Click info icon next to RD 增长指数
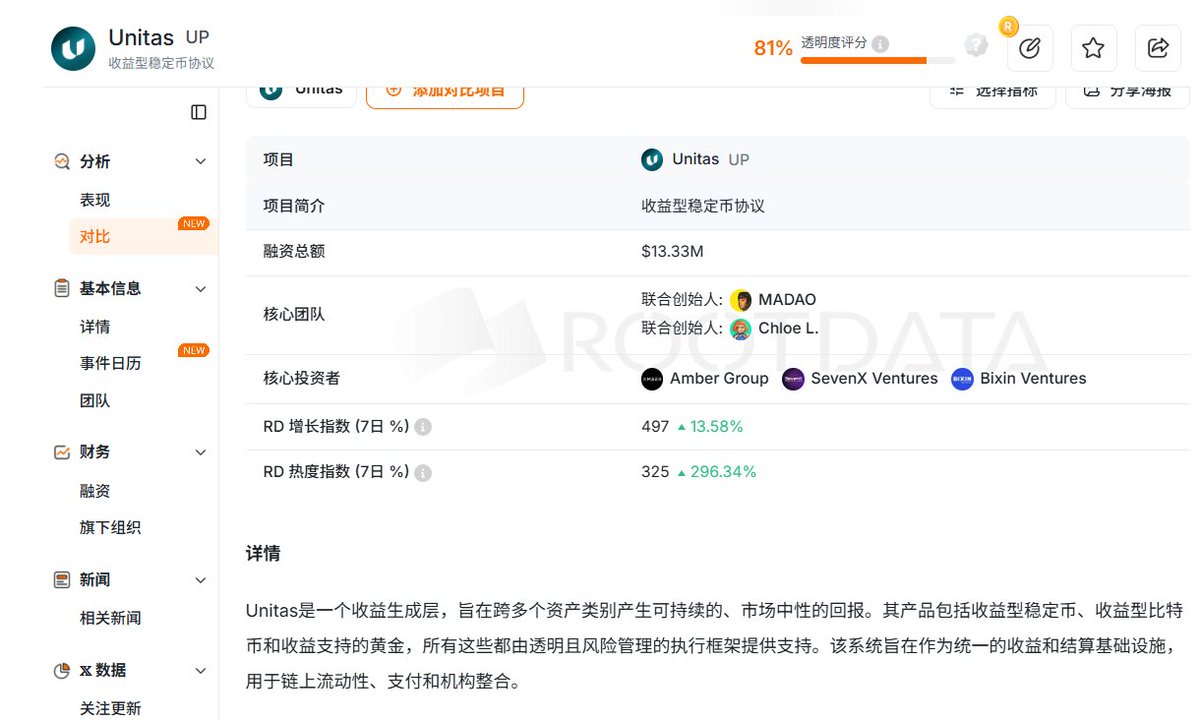The image size is (1200, 721). (423, 427)
